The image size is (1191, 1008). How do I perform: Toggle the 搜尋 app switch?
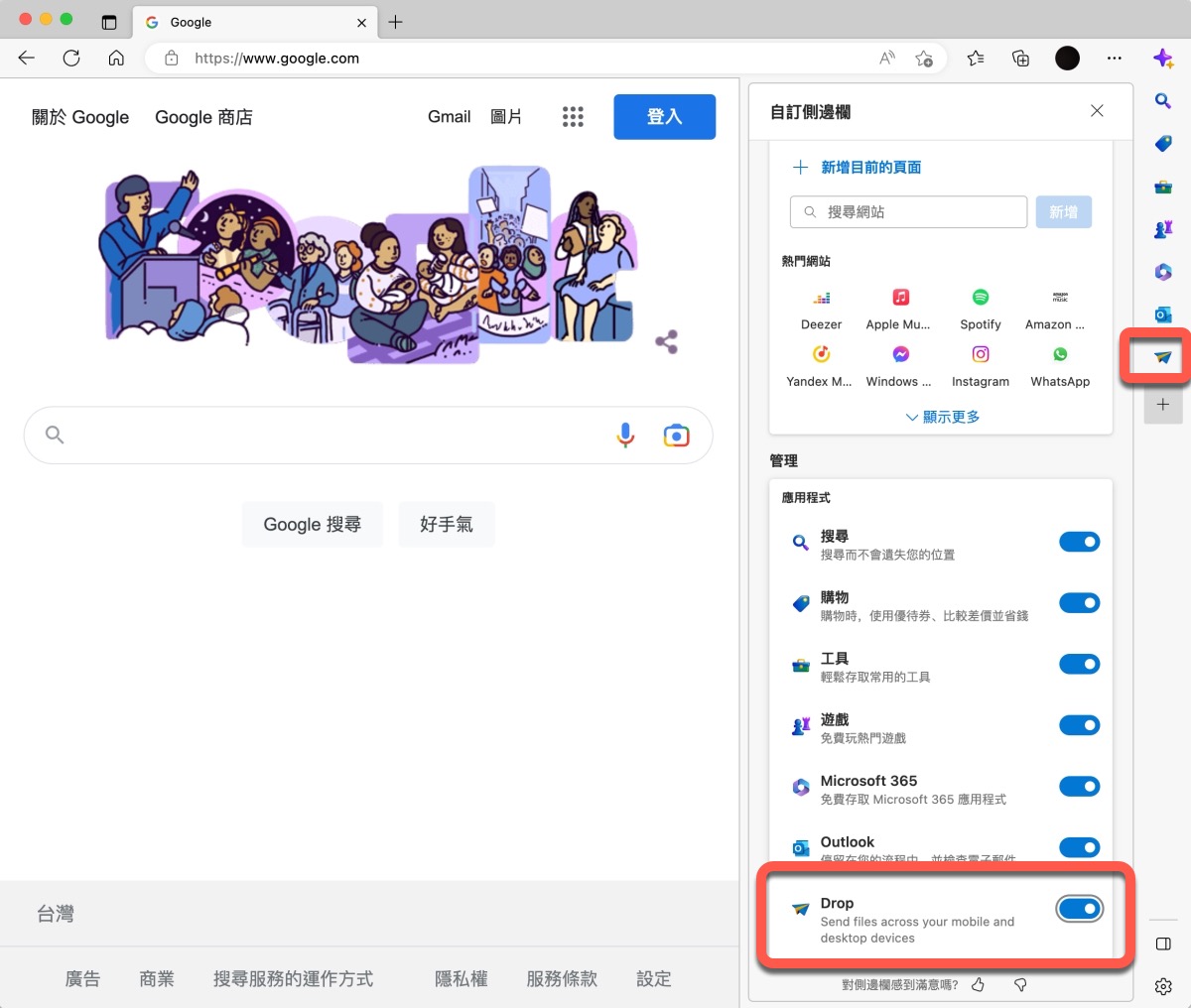pyautogui.click(x=1079, y=542)
